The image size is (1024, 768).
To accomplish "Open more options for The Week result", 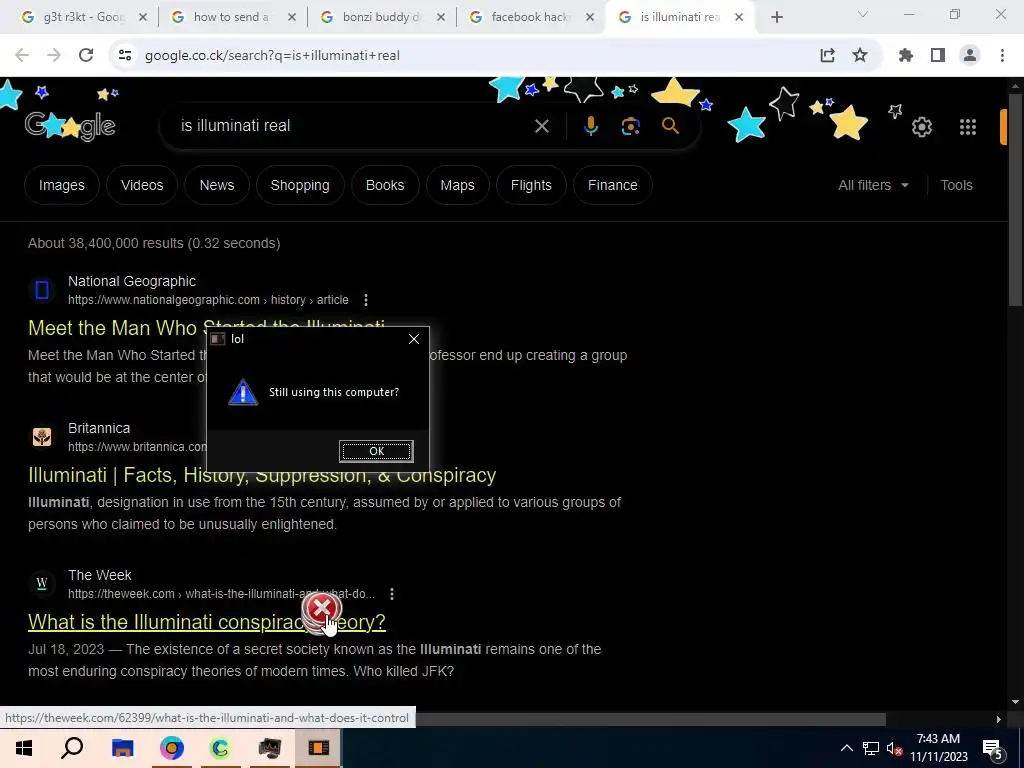I will click(x=392, y=594).
